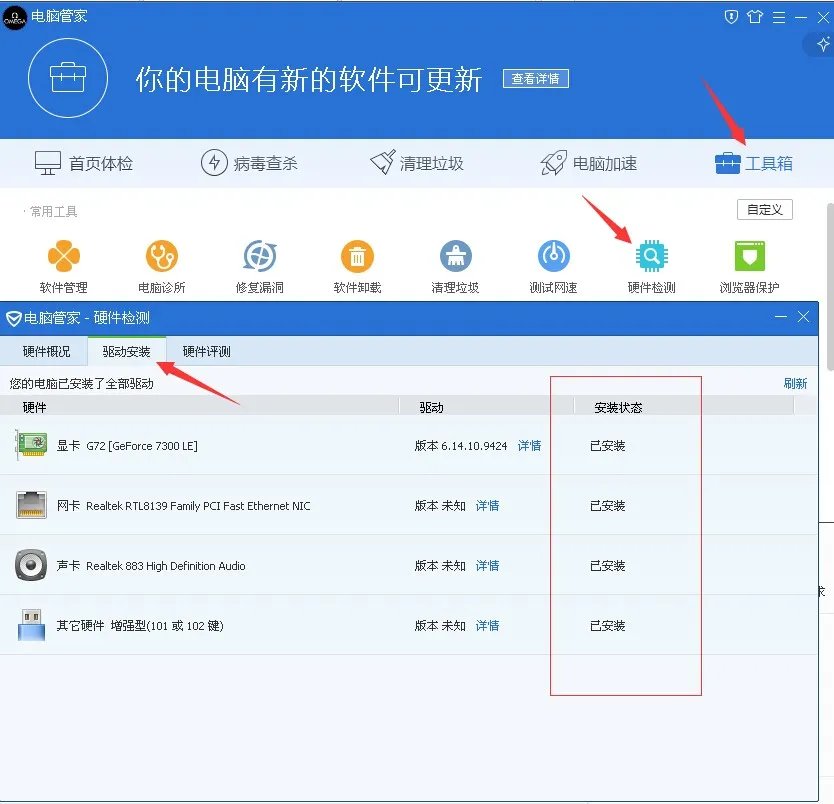Open the 清理垃圾 junk cleanup tool
The height and width of the screenshot is (804, 834).
tap(455, 263)
